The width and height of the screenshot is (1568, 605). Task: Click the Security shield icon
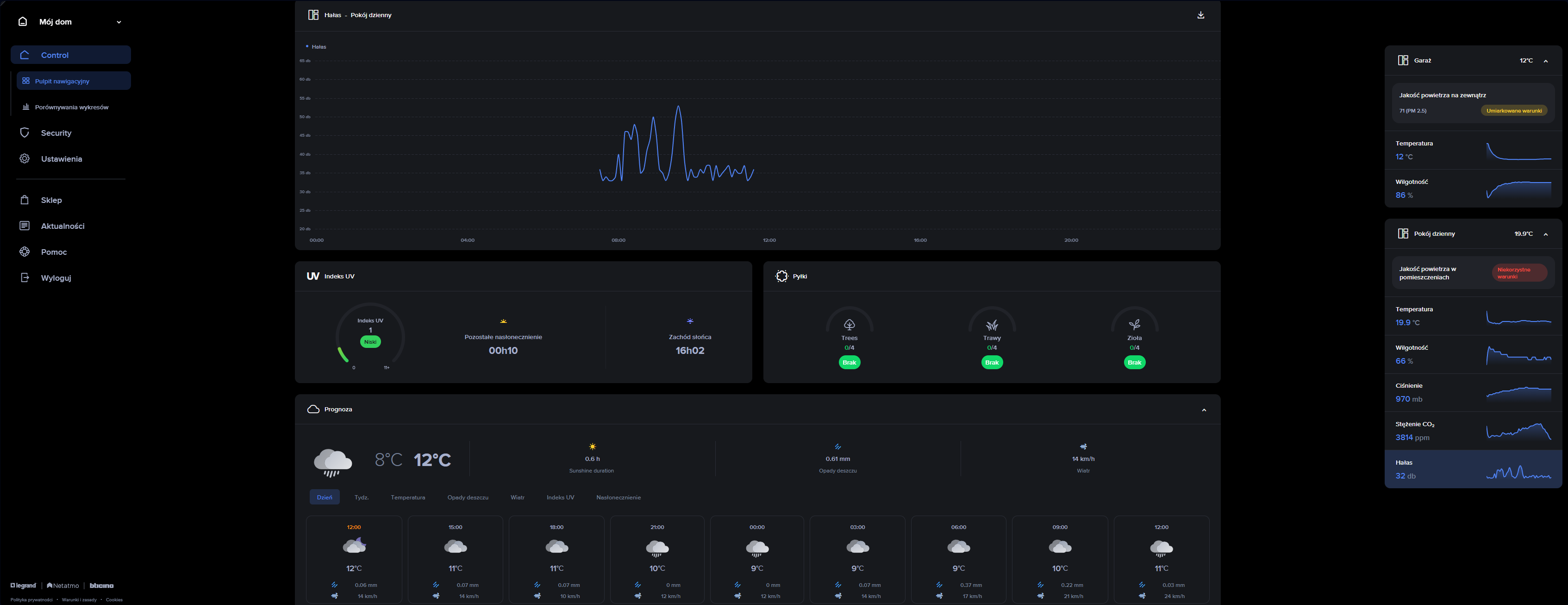25,133
